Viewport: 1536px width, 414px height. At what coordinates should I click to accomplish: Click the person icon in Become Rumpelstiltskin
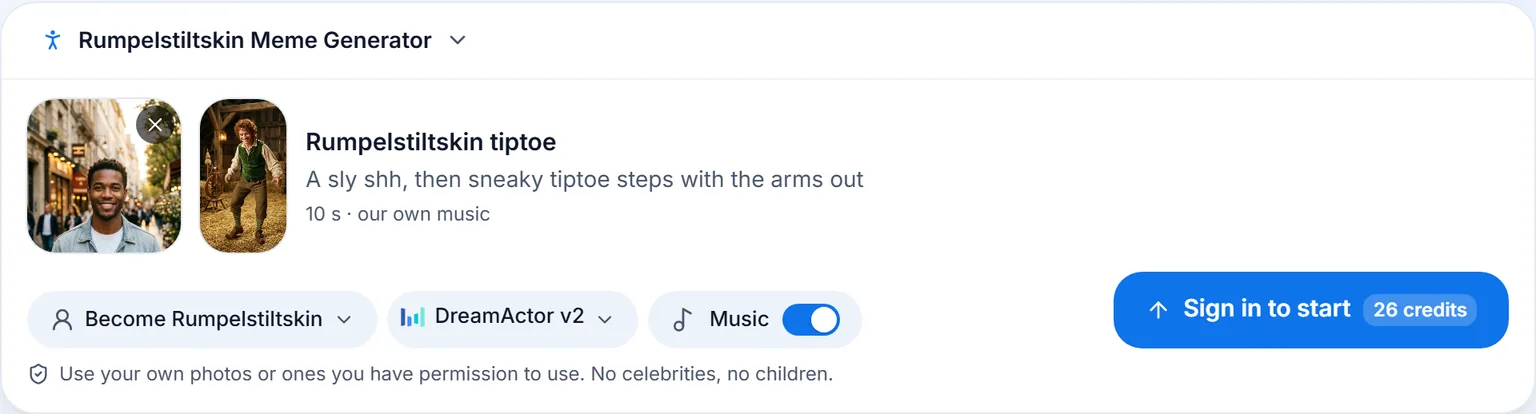click(x=63, y=319)
